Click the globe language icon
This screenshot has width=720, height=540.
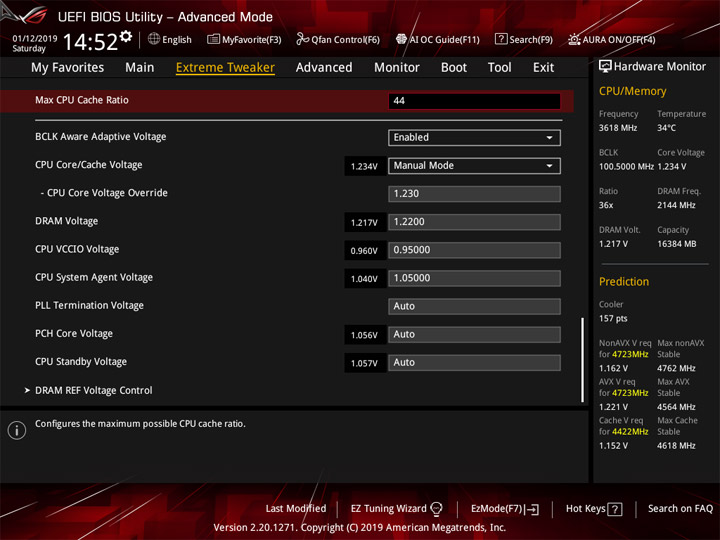tap(154, 39)
